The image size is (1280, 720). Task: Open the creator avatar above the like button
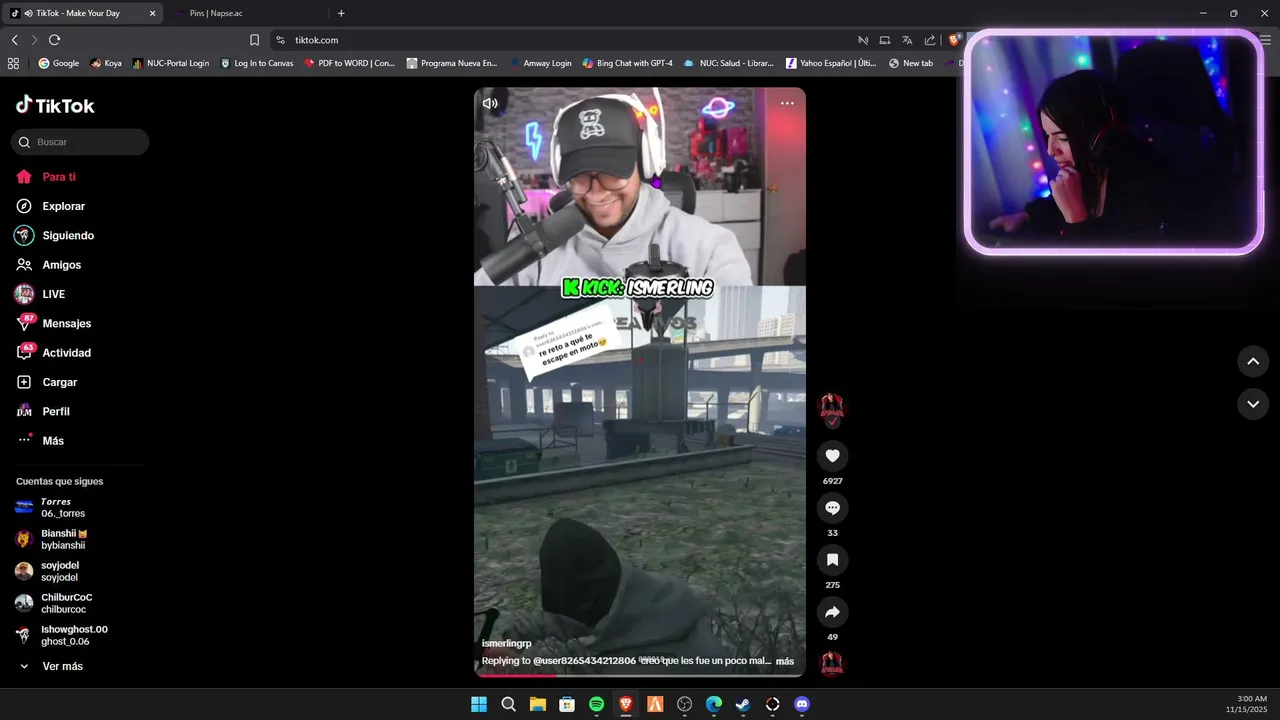point(832,407)
